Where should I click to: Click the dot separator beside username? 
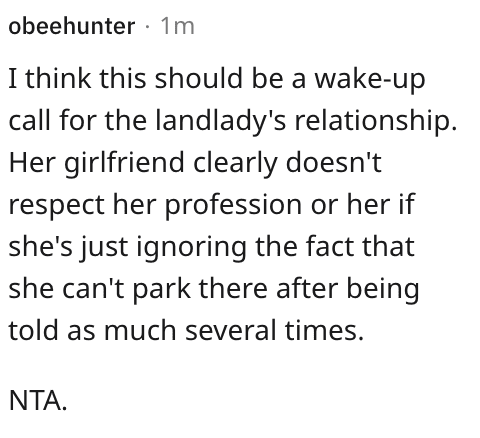148,27
